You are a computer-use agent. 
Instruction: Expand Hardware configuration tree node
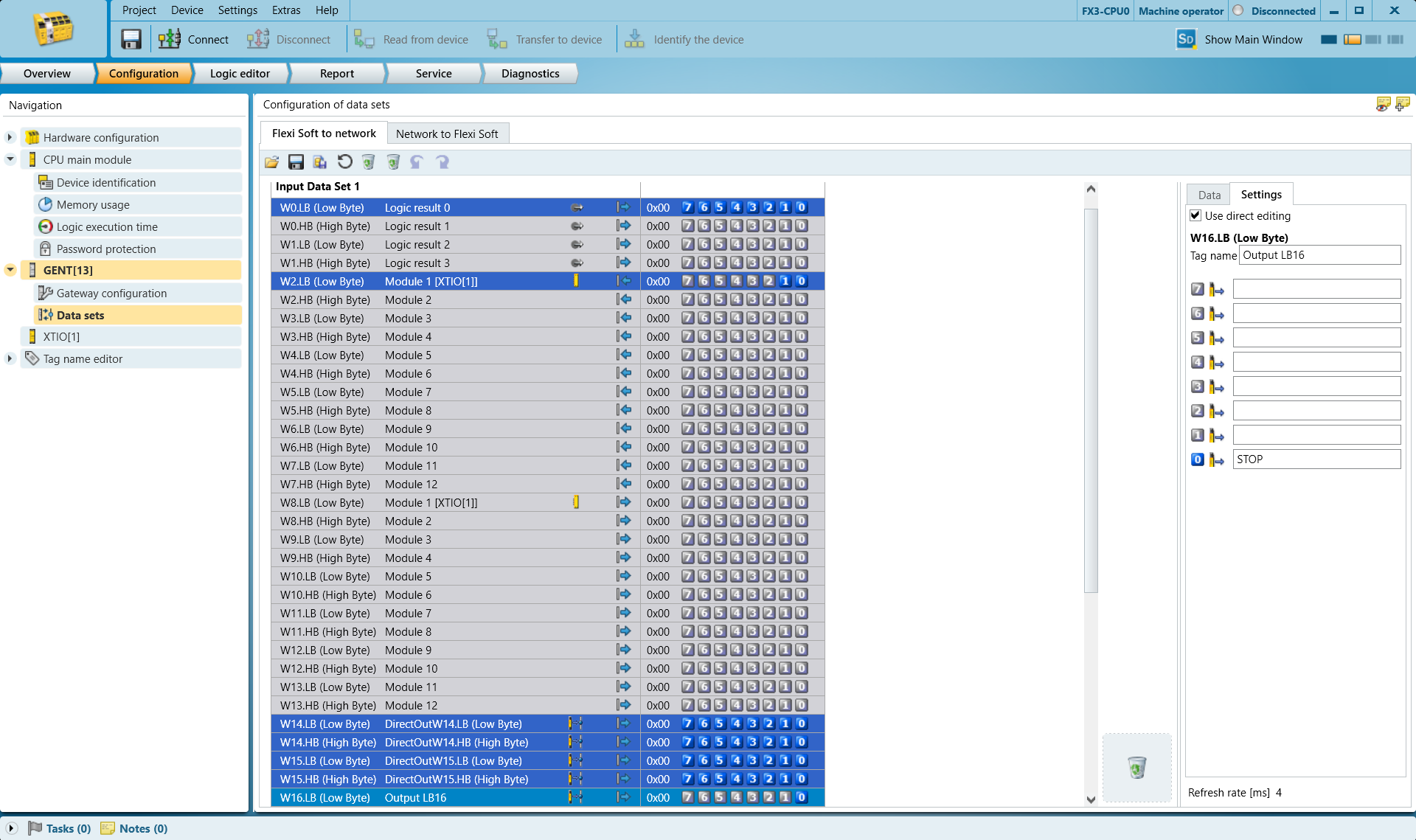(x=10, y=137)
